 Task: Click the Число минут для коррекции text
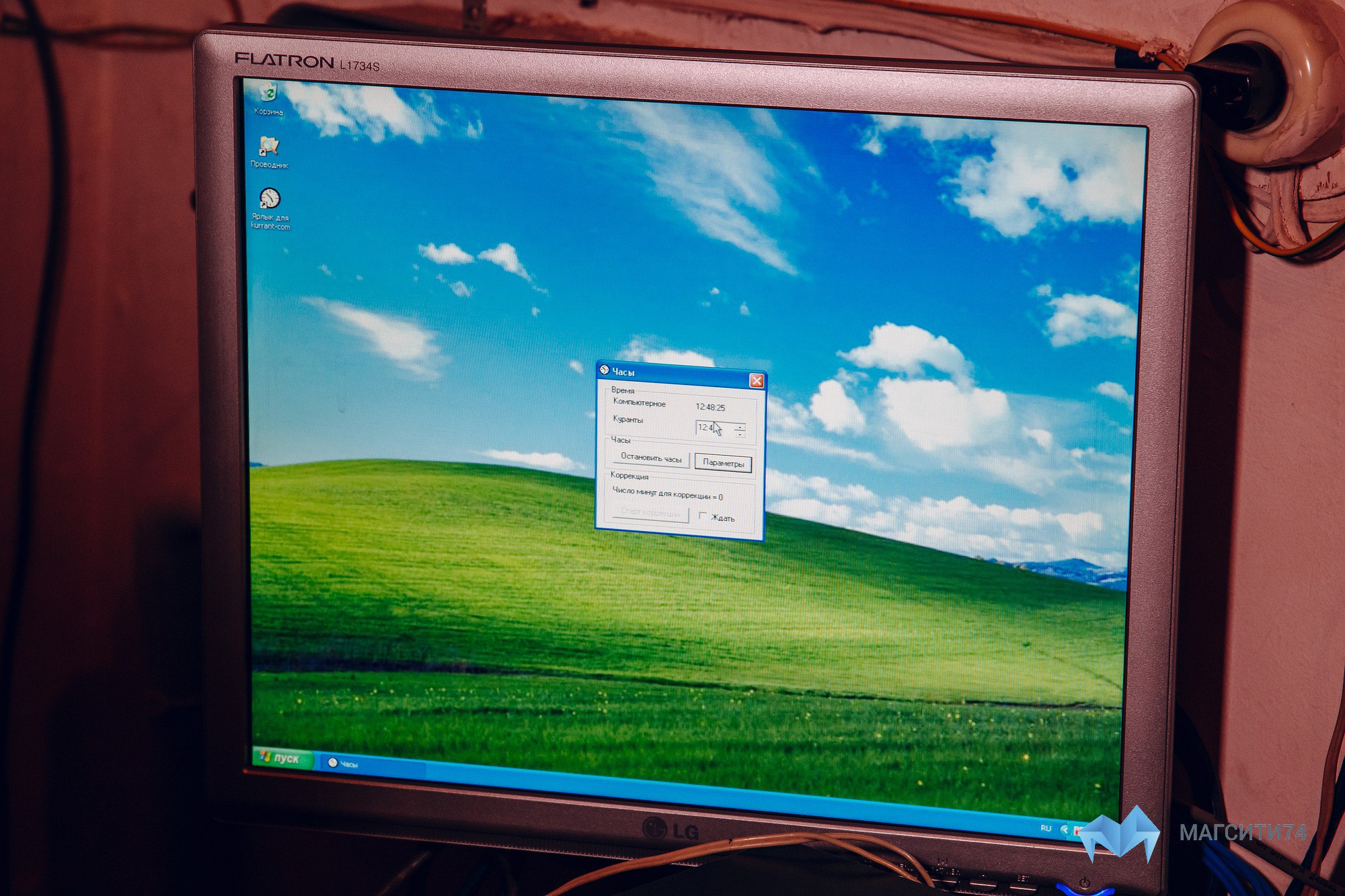(x=667, y=493)
